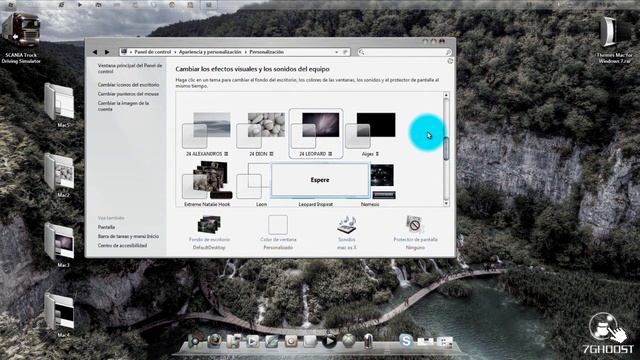Open Cambiar punteros del mouse
Screen dimensions: 640x360
point(128,94)
